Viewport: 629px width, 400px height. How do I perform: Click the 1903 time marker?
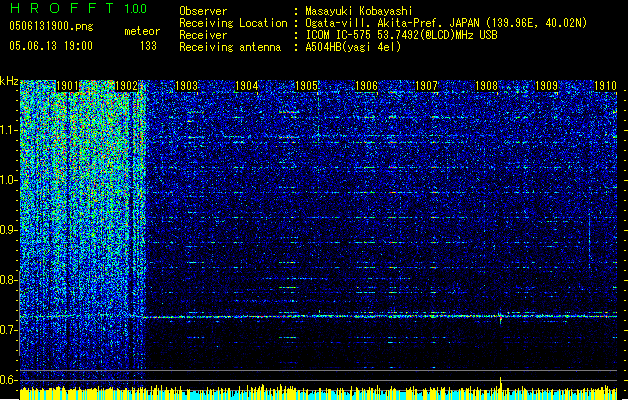pos(187,86)
